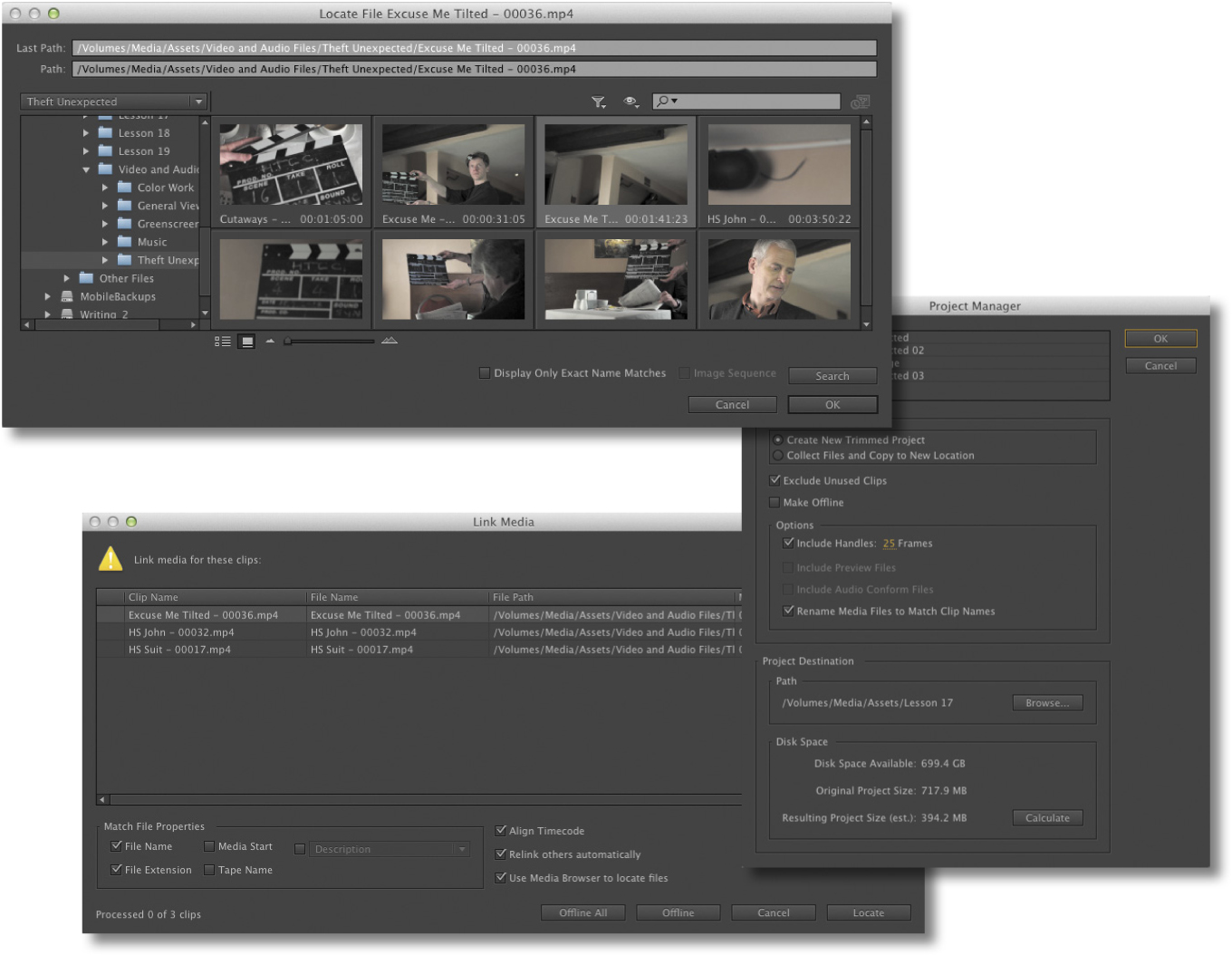Screen dimensions: 1232x955
Task: Toggle Exclude Unused Clips checkbox
Action: pyautogui.click(x=775, y=480)
